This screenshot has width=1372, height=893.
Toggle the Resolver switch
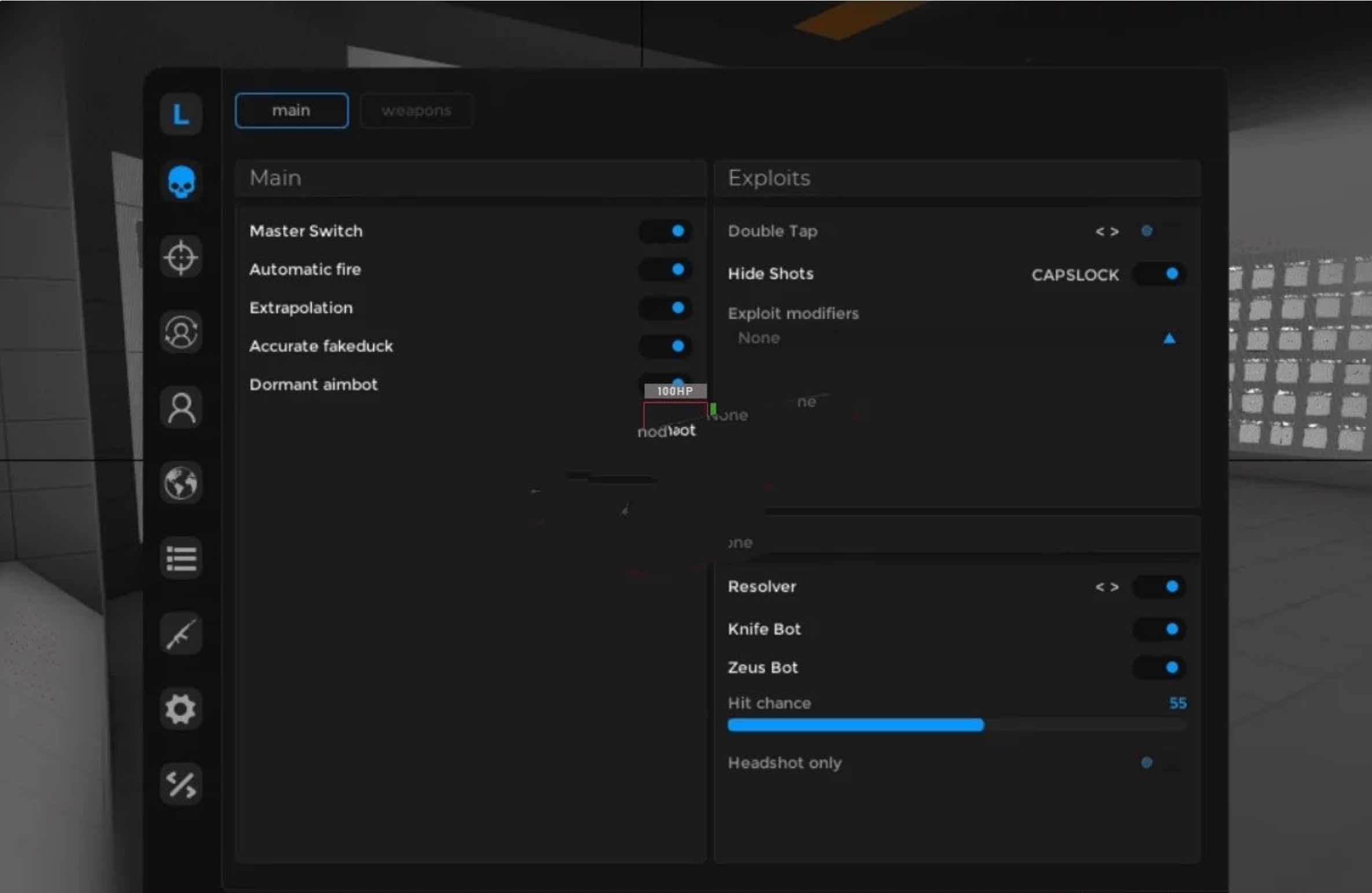(x=1159, y=587)
